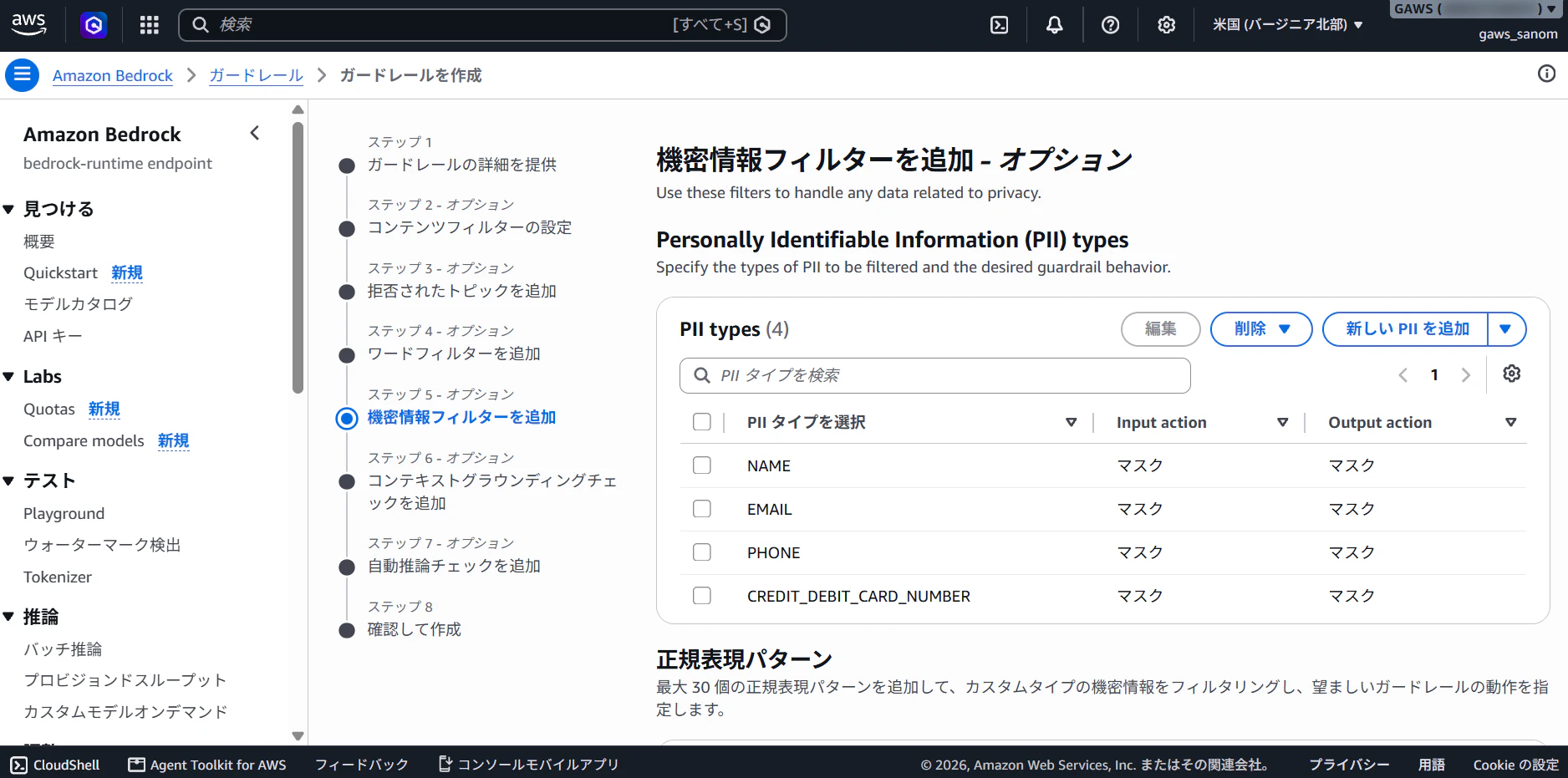
Task: Open Compare models in the sidebar
Action: (x=84, y=441)
